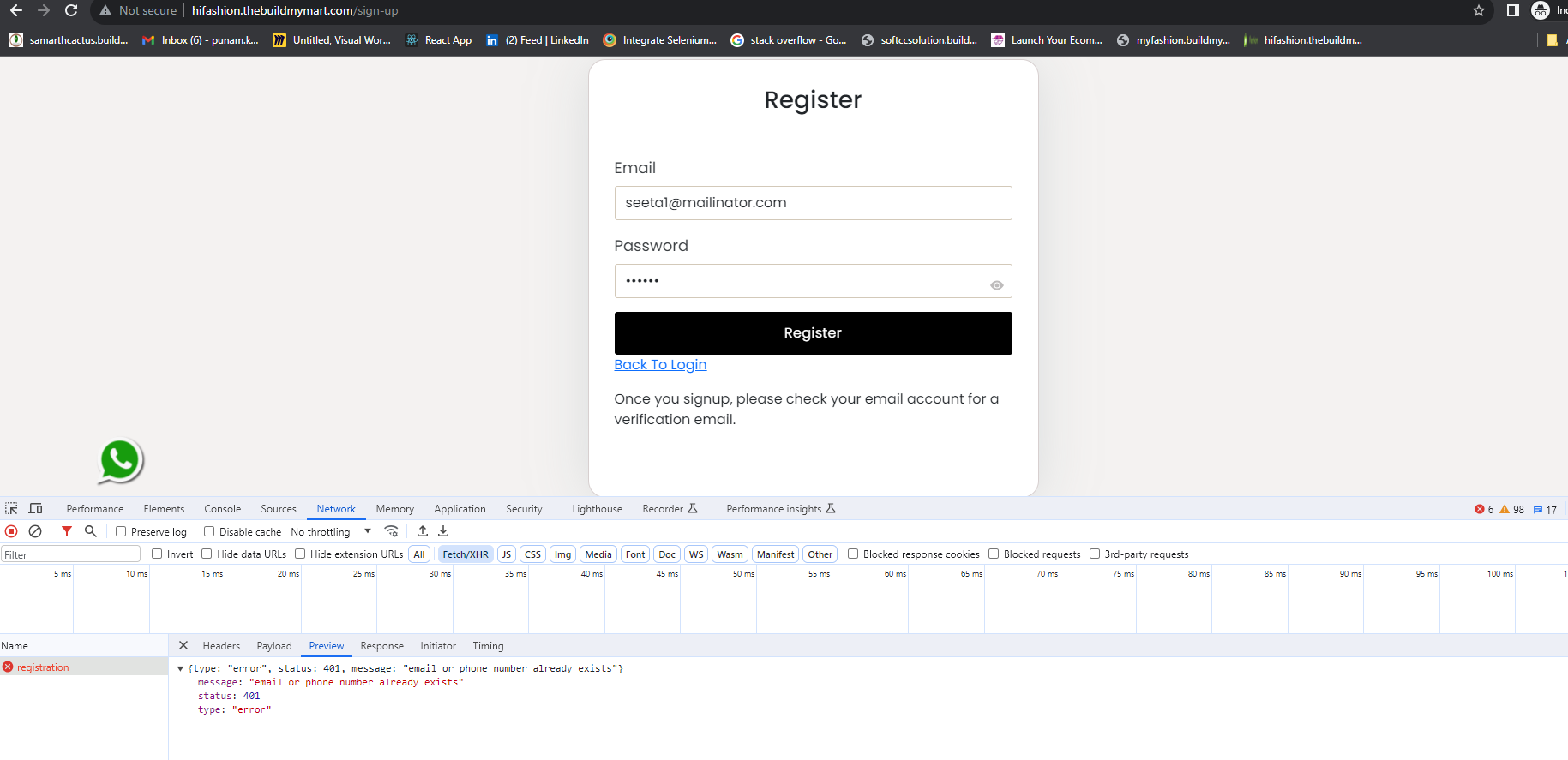Click the network Filter text box
Viewport: 1568px width, 760px height.
70,554
